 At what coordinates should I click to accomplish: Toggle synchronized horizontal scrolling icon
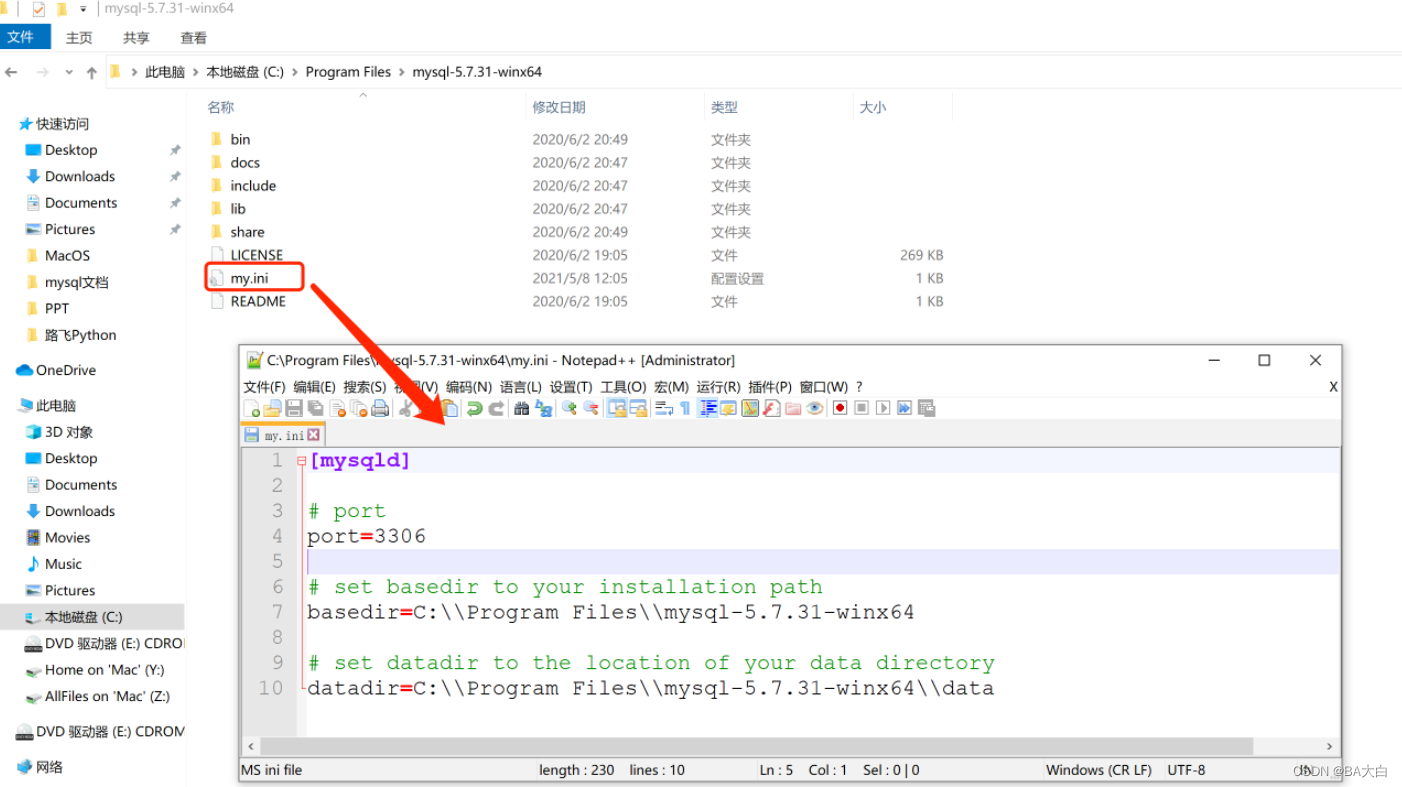coord(640,408)
